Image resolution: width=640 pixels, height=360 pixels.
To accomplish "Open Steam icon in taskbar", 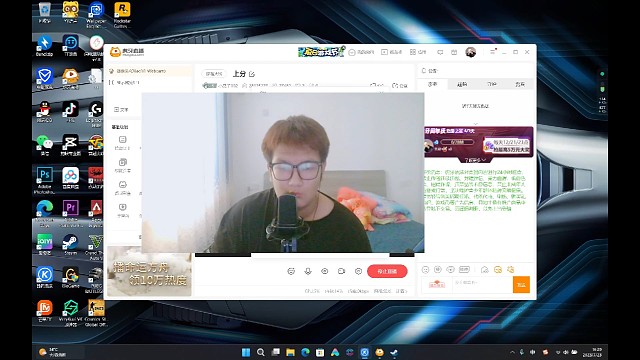I will click(394, 352).
